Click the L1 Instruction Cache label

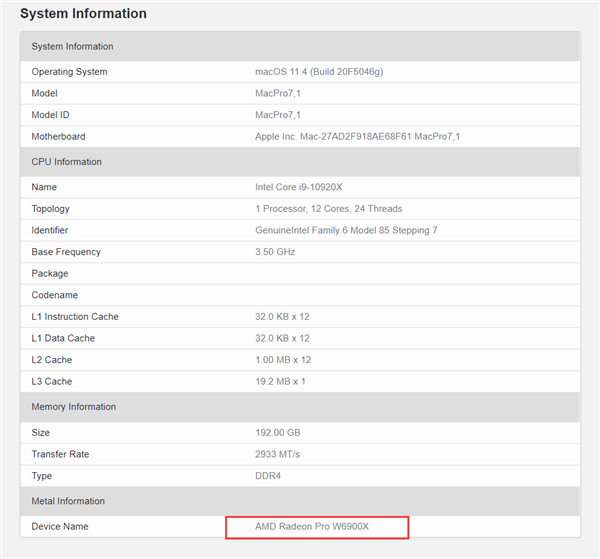coord(75,317)
